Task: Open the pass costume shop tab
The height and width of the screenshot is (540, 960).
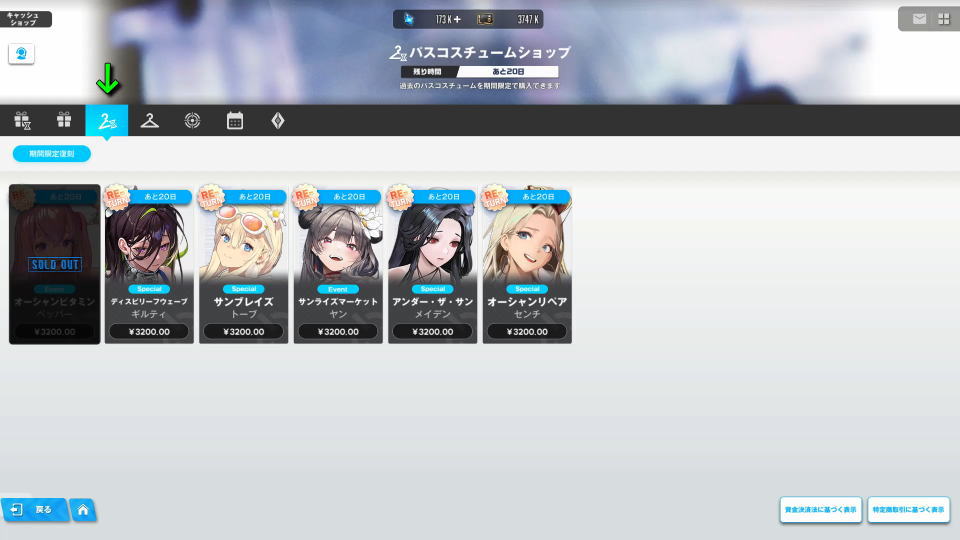Action: (107, 120)
